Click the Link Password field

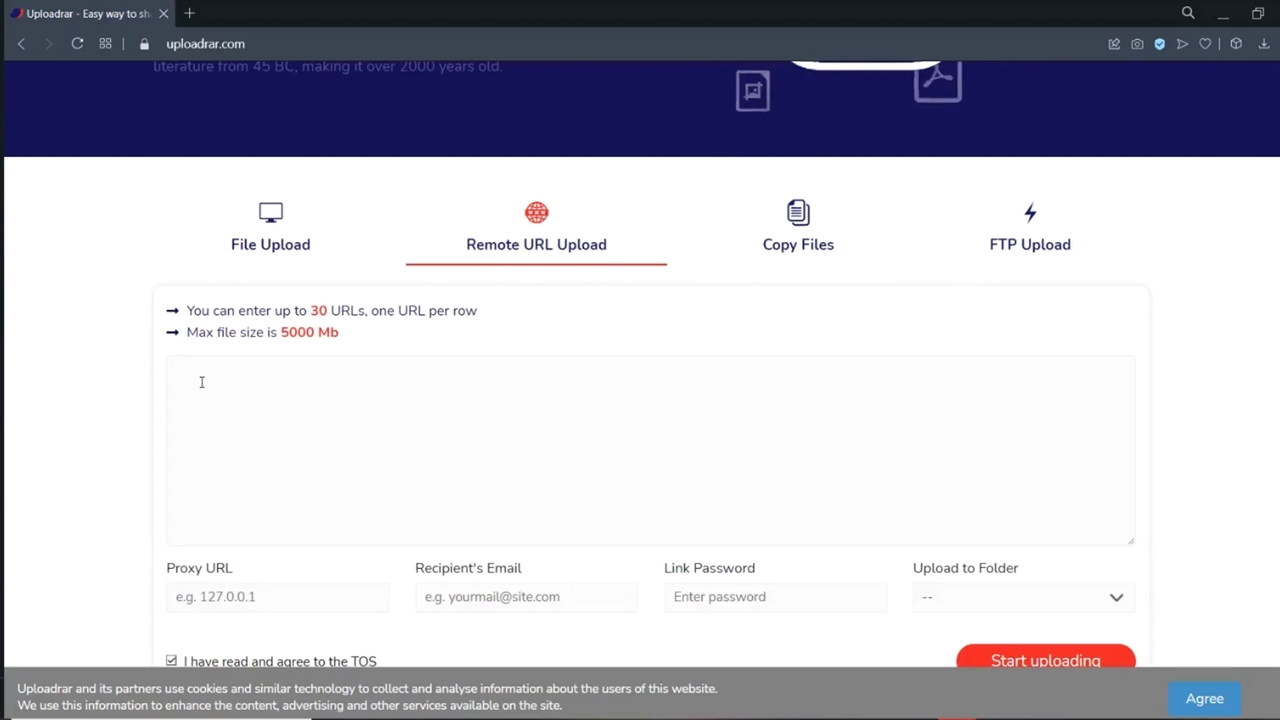tap(775, 597)
